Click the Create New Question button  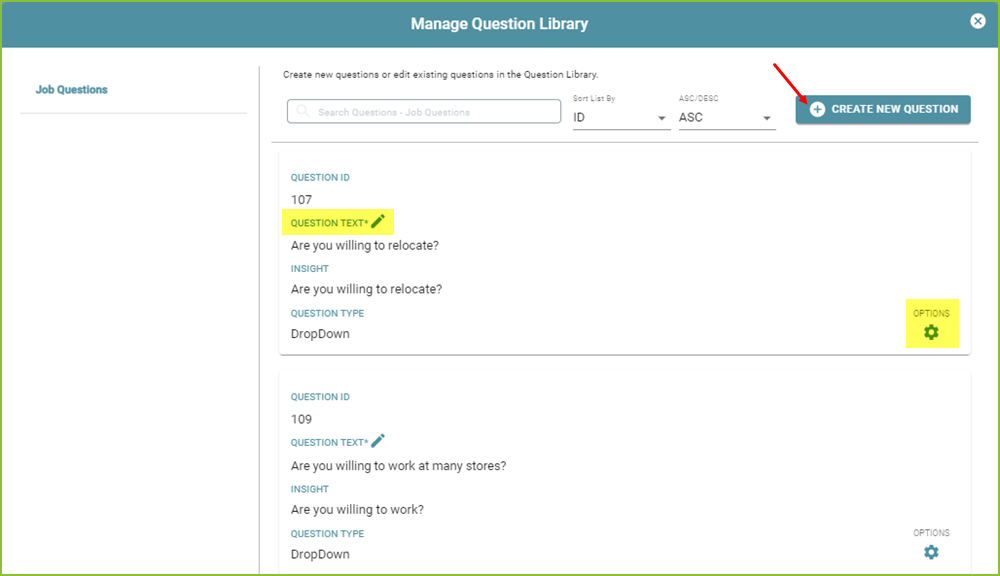point(883,109)
